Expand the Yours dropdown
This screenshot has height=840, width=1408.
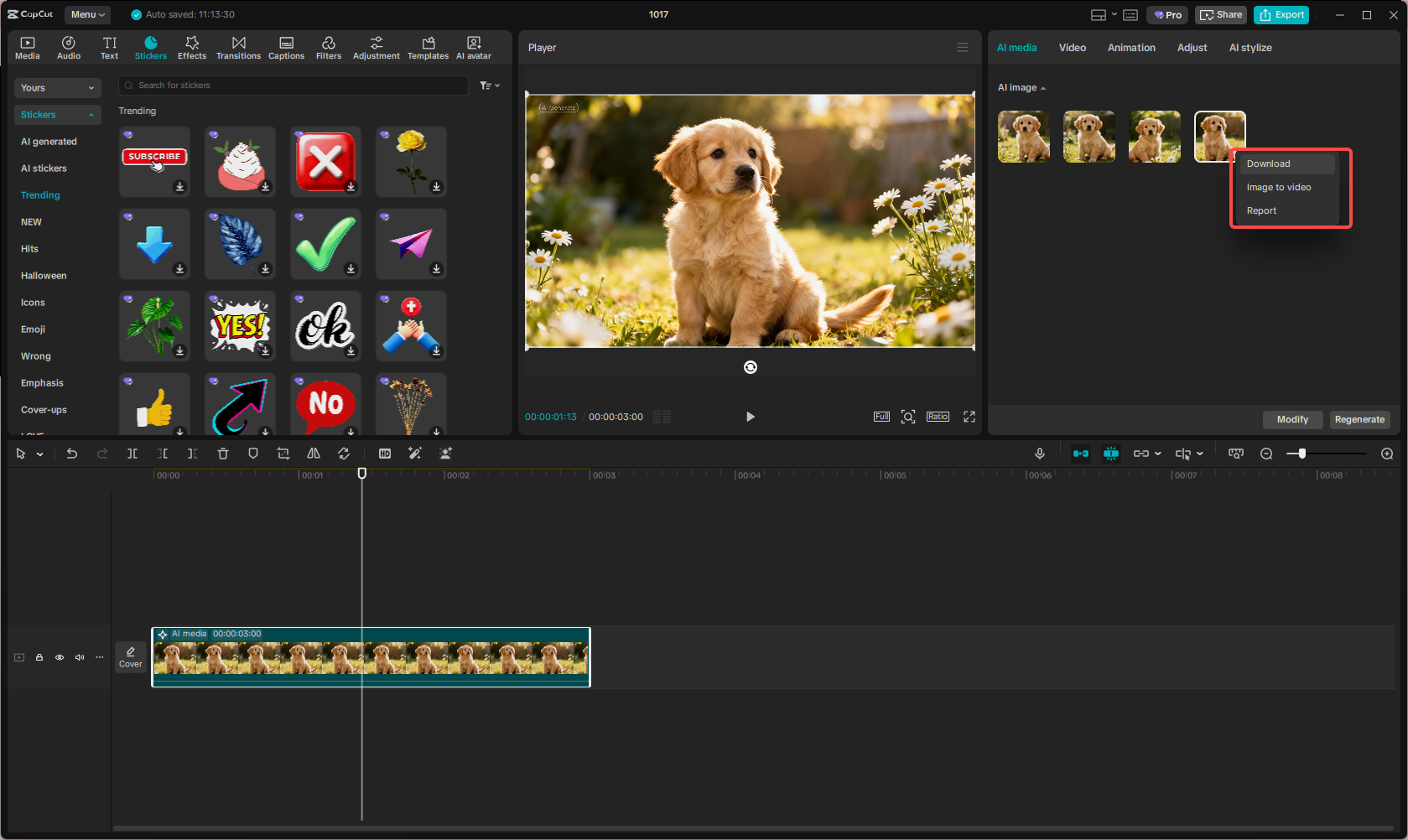[x=57, y=88]
